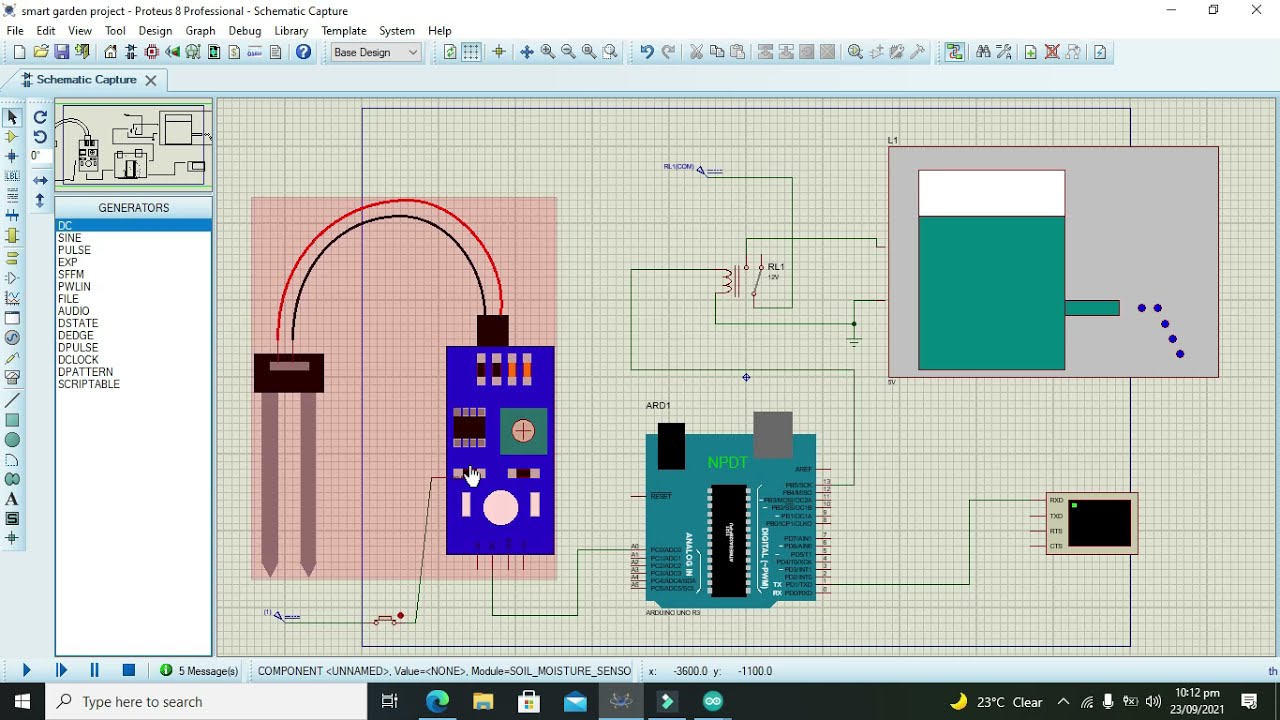Open the 5 Message(s) log

click(x=200, y=671)
